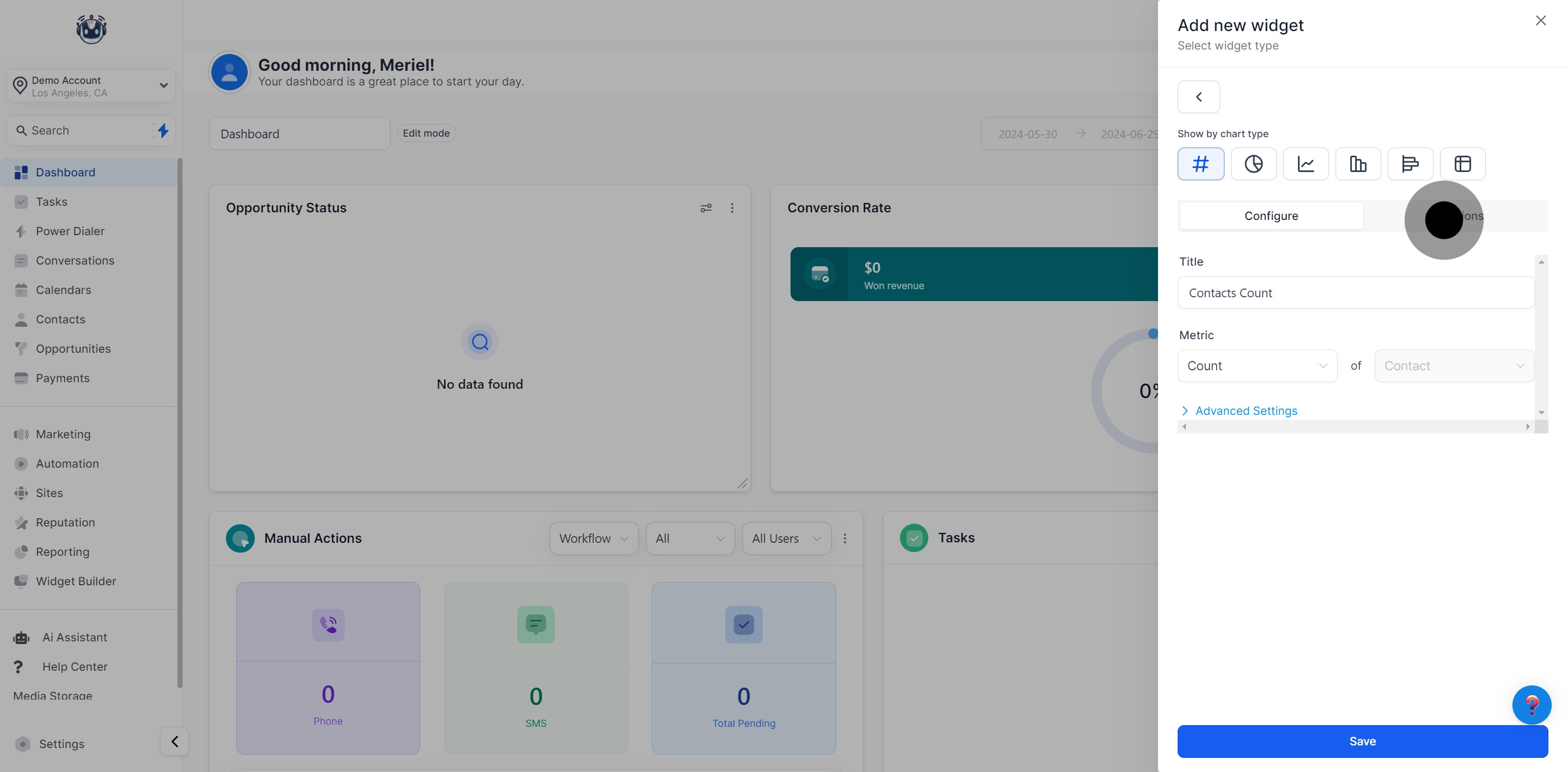Choose the line chart type icon
Image resolution: width=1568 pixels, height=772 pixels.
pos(1306,164)
